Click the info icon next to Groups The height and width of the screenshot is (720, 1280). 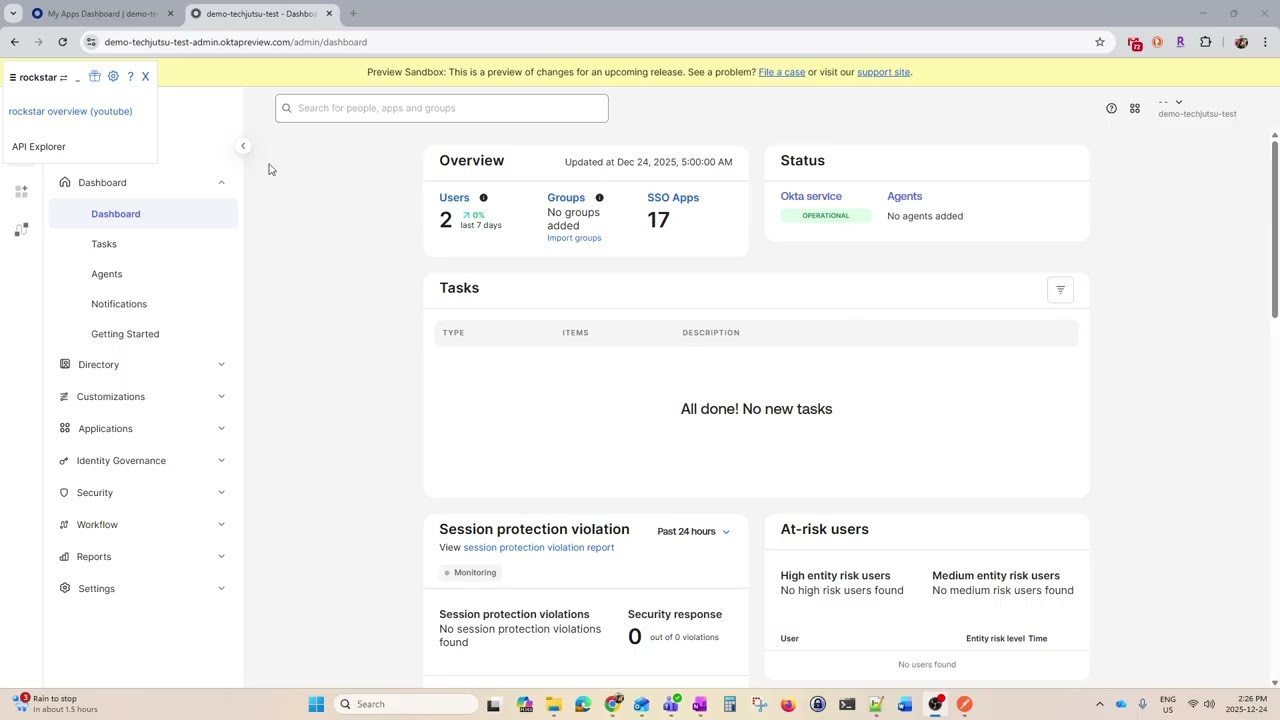(x=599, y=198)
